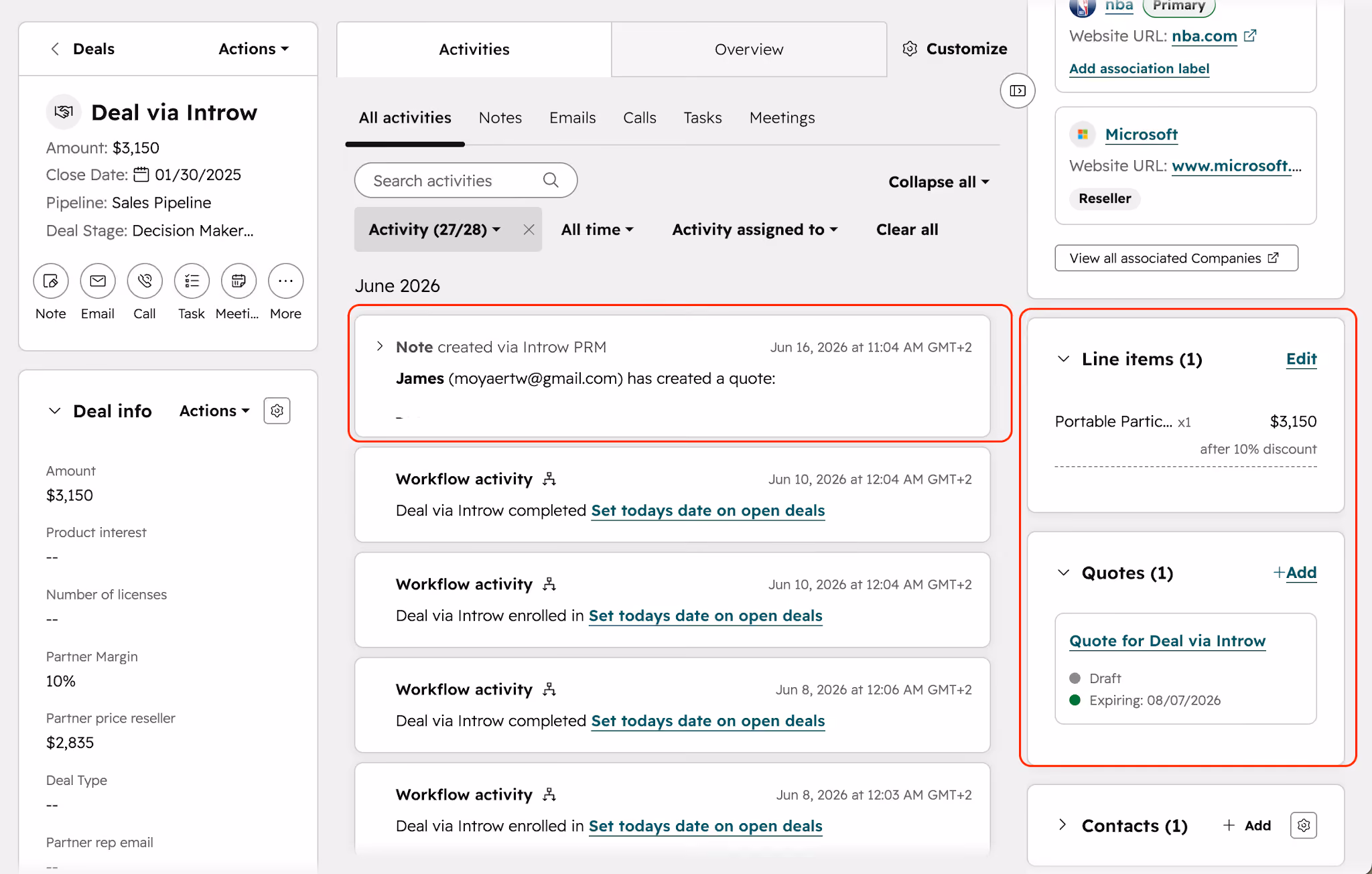1372x874 pixels.
Task: Click the Meeting calendar icon
Action: click(x=238, y=281)
